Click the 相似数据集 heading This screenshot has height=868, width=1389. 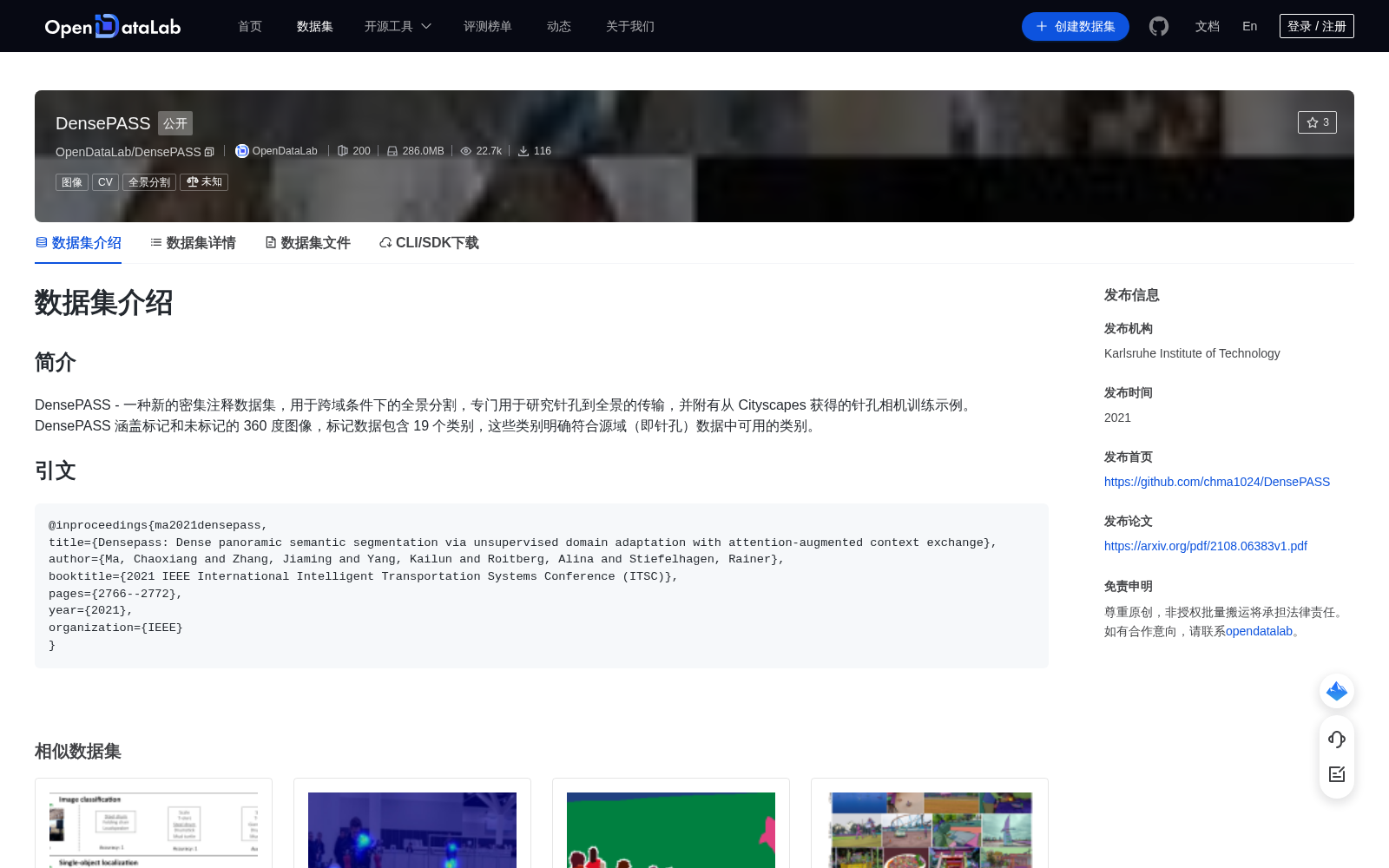(78, 752)
